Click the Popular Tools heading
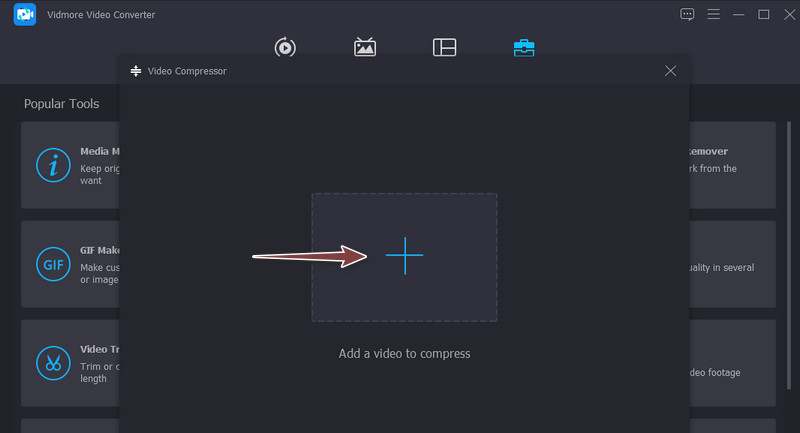This screenshot has height=433, width=800. (62, 103)
